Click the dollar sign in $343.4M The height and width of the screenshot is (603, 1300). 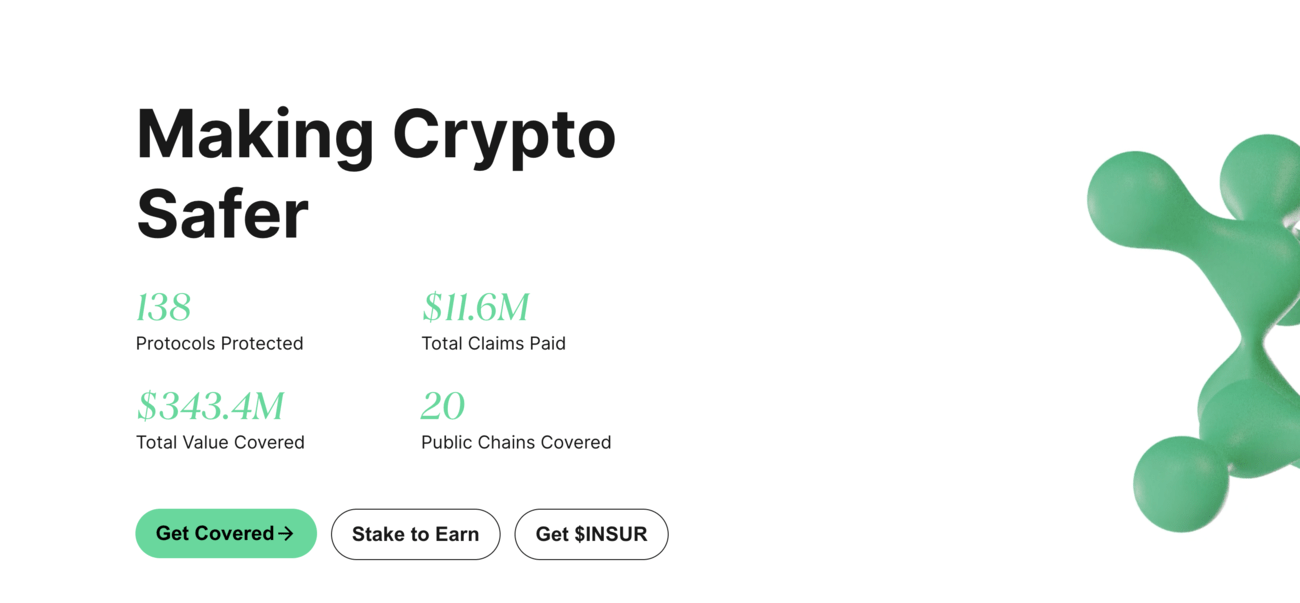tap(147, 407)
